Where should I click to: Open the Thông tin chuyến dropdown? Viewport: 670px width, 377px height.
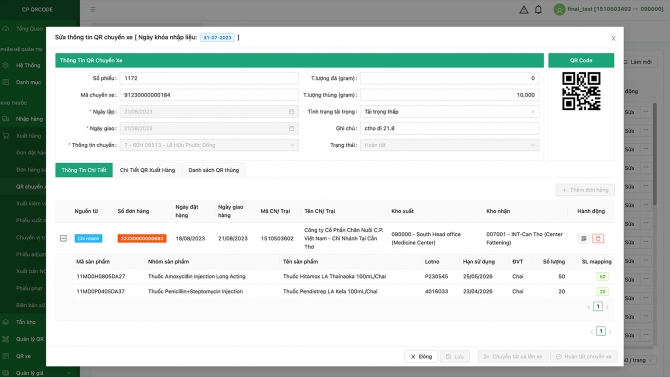209,145
